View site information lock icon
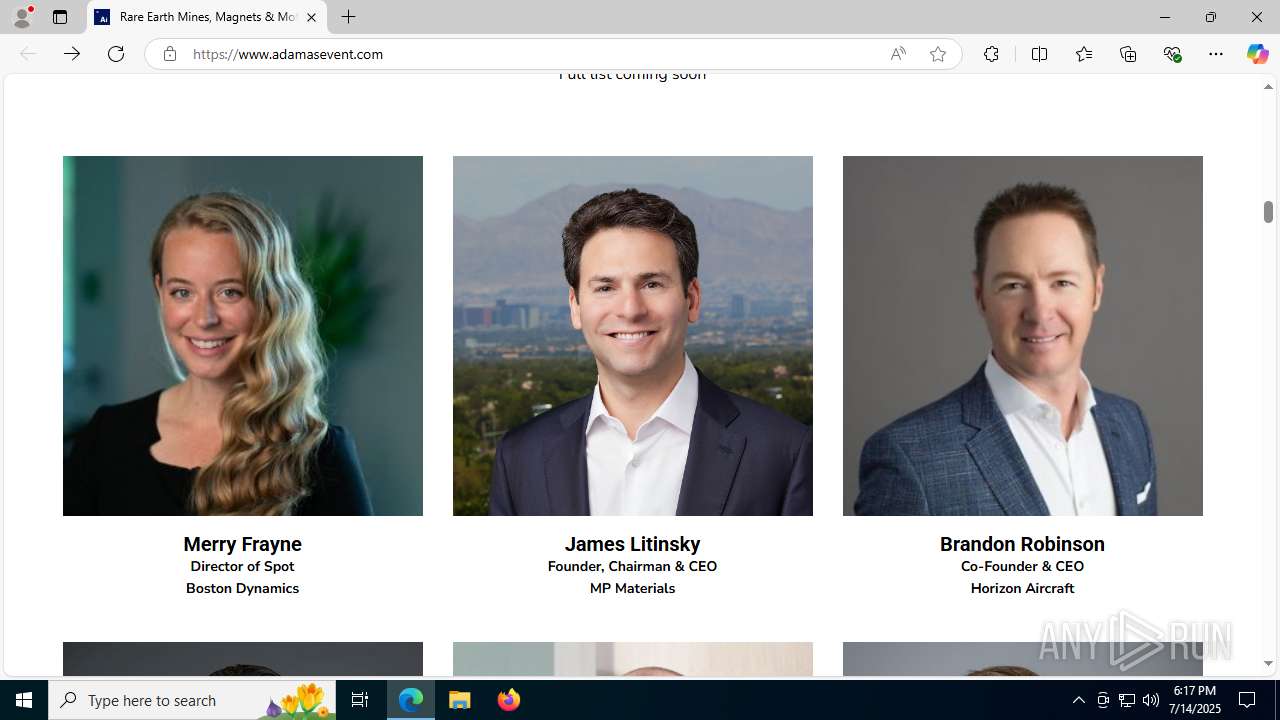The image size is (1280, 720). [x=170, y=54]
